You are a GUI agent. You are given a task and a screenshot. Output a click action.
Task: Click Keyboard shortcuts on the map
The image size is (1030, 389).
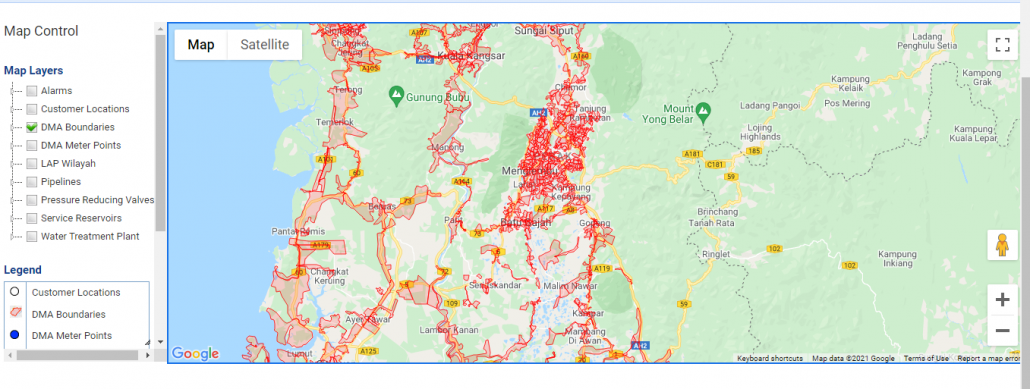770,358
